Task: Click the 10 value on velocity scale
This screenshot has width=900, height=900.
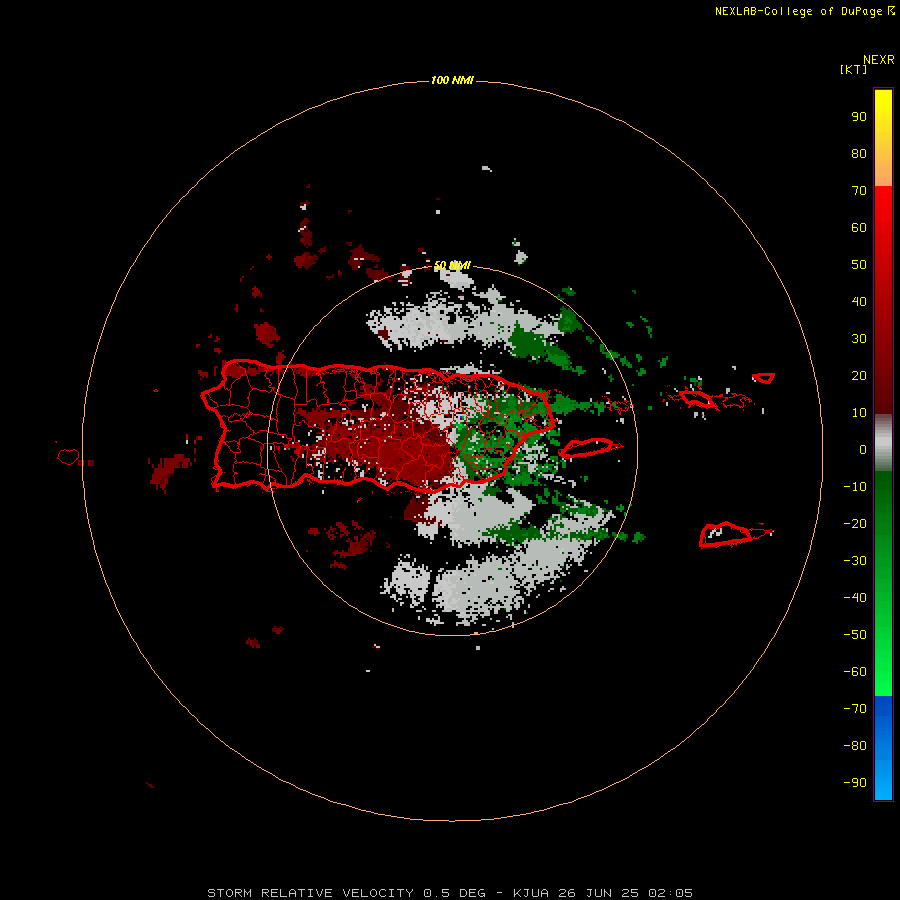Action: pos(859,413)
